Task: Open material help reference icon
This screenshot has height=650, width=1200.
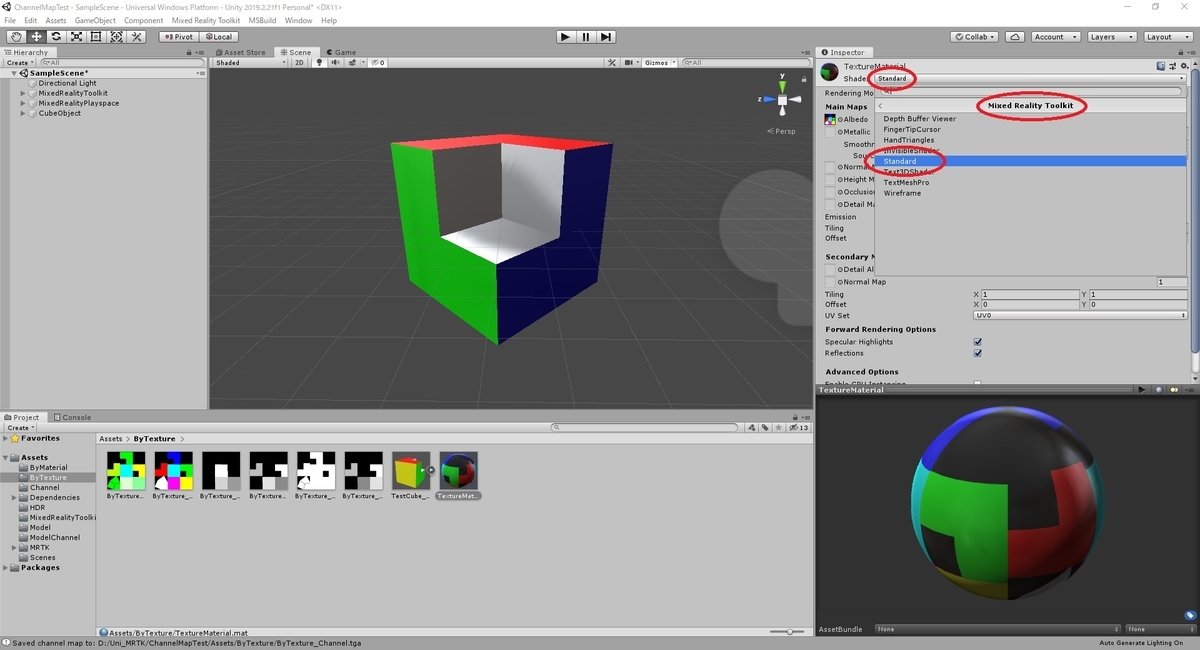Action: coord(1160,66)
